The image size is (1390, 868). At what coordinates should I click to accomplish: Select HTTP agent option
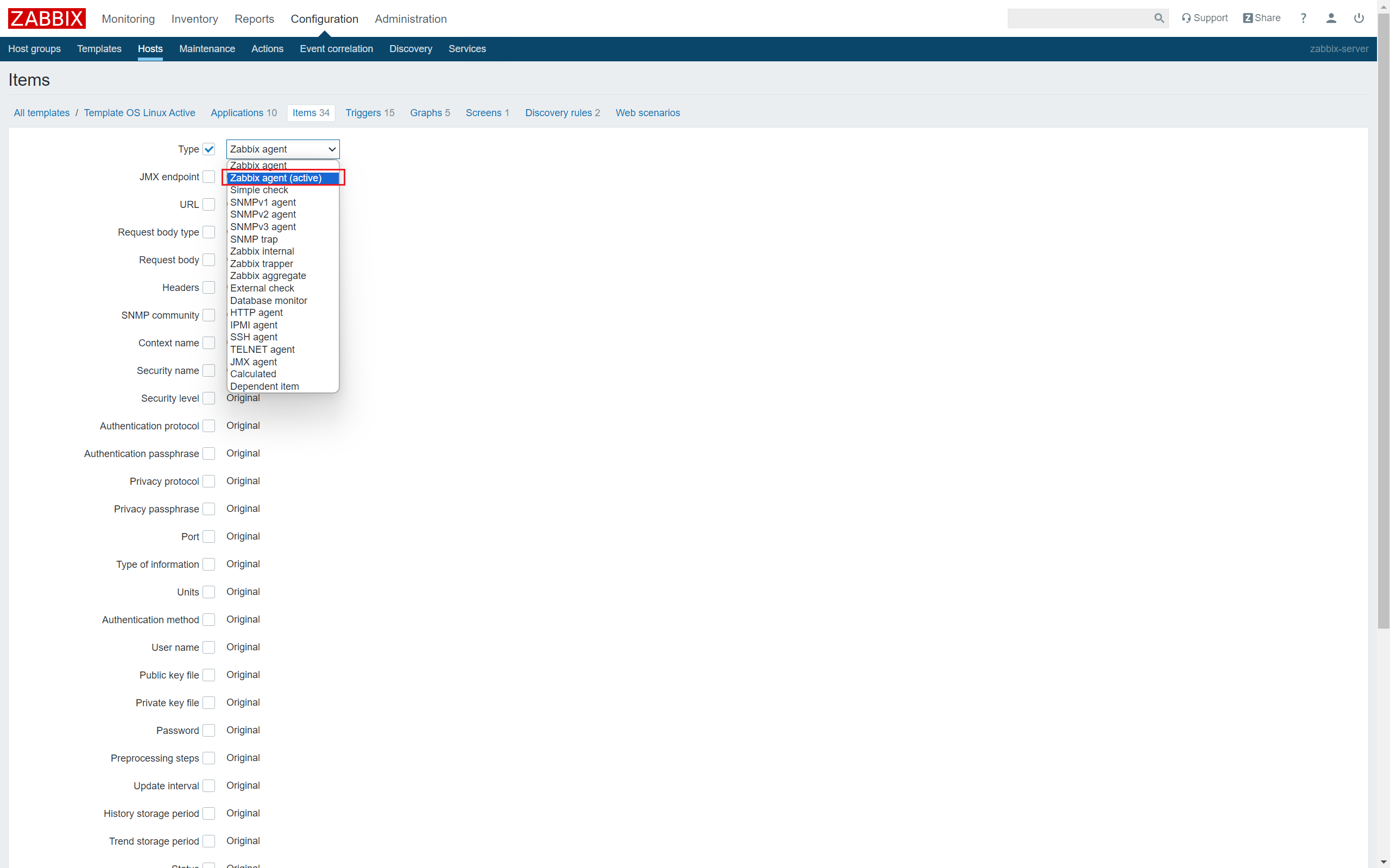tap(283, 312)
